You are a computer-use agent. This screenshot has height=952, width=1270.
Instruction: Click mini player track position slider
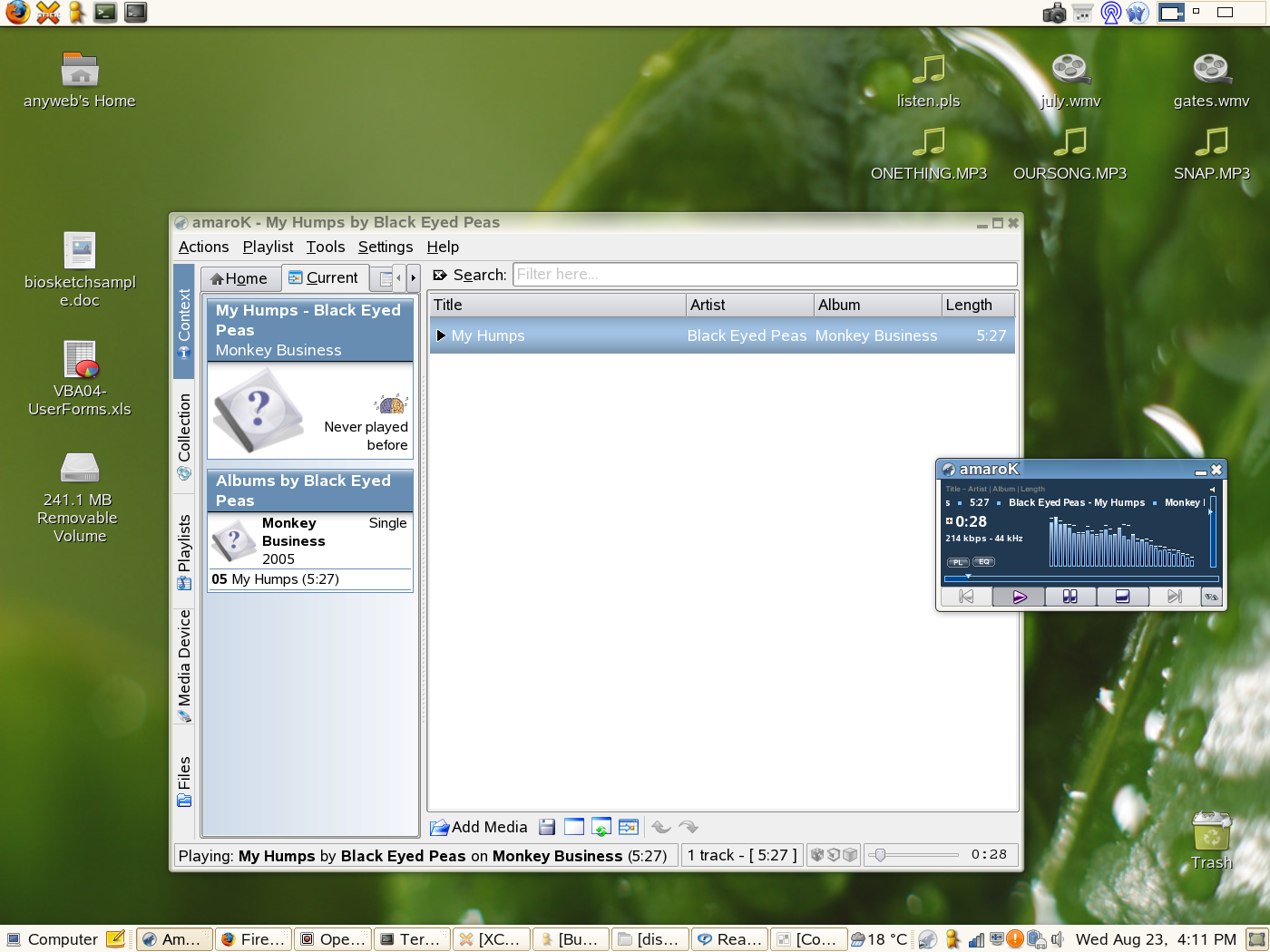(1080, 578)
